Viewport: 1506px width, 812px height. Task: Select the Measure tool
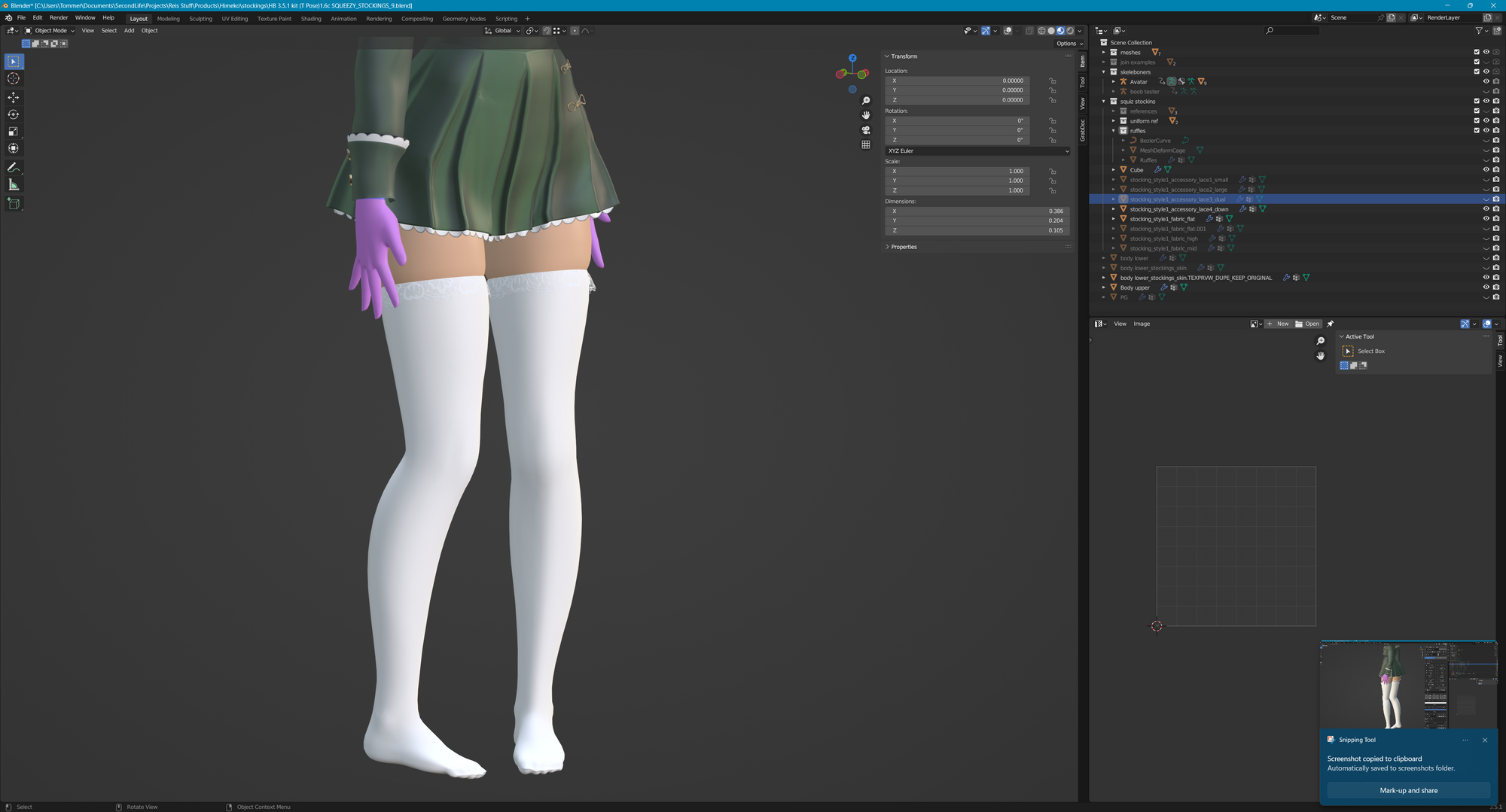tap(14, 185)
